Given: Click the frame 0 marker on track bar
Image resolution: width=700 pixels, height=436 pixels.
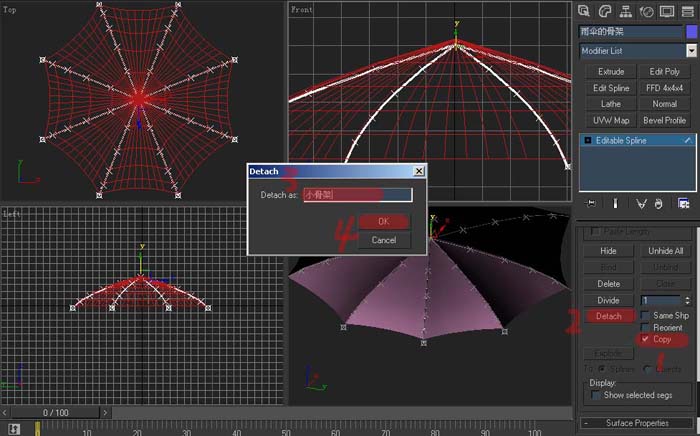Looking at the screenshot, I should 38,430.
